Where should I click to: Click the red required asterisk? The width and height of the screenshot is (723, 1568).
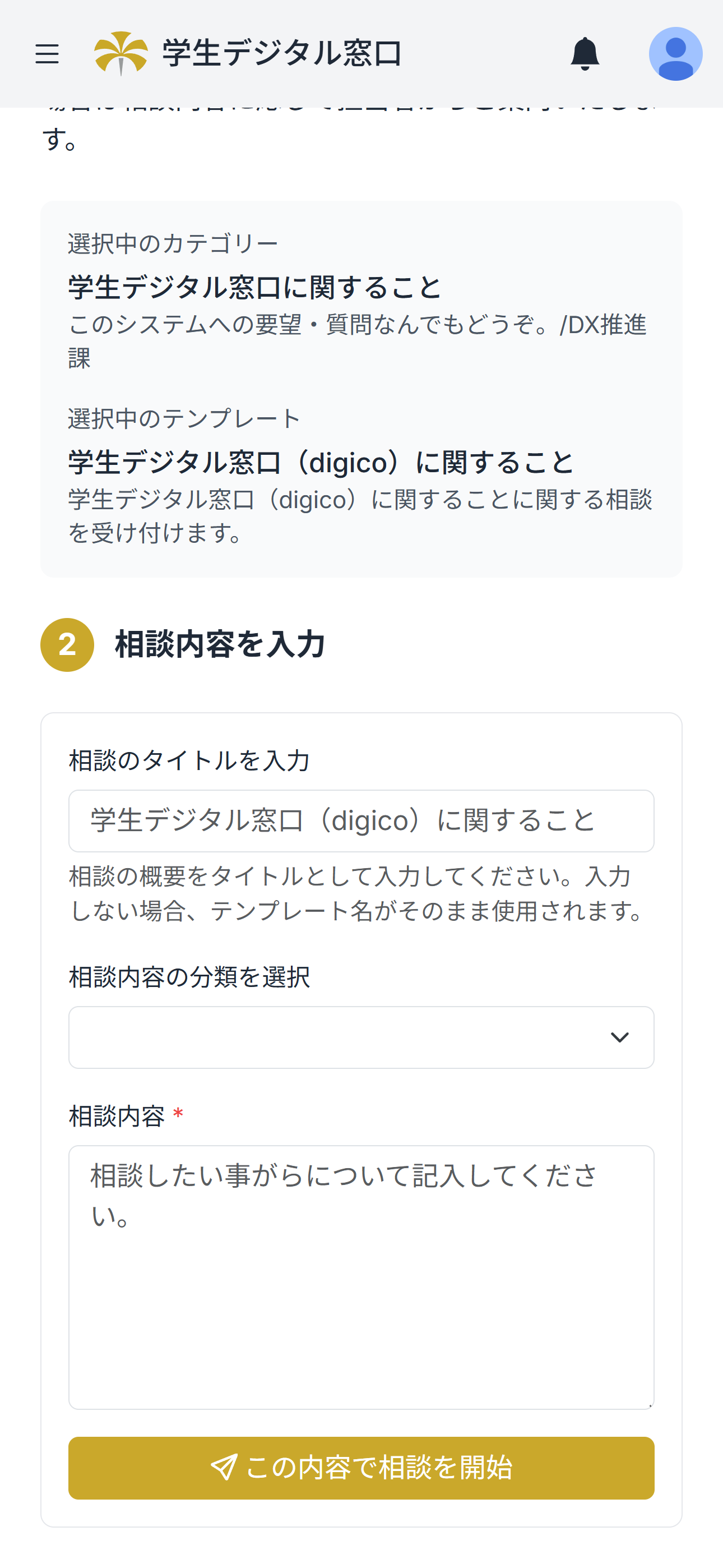pyautogui.click(x=178, y=1114)
